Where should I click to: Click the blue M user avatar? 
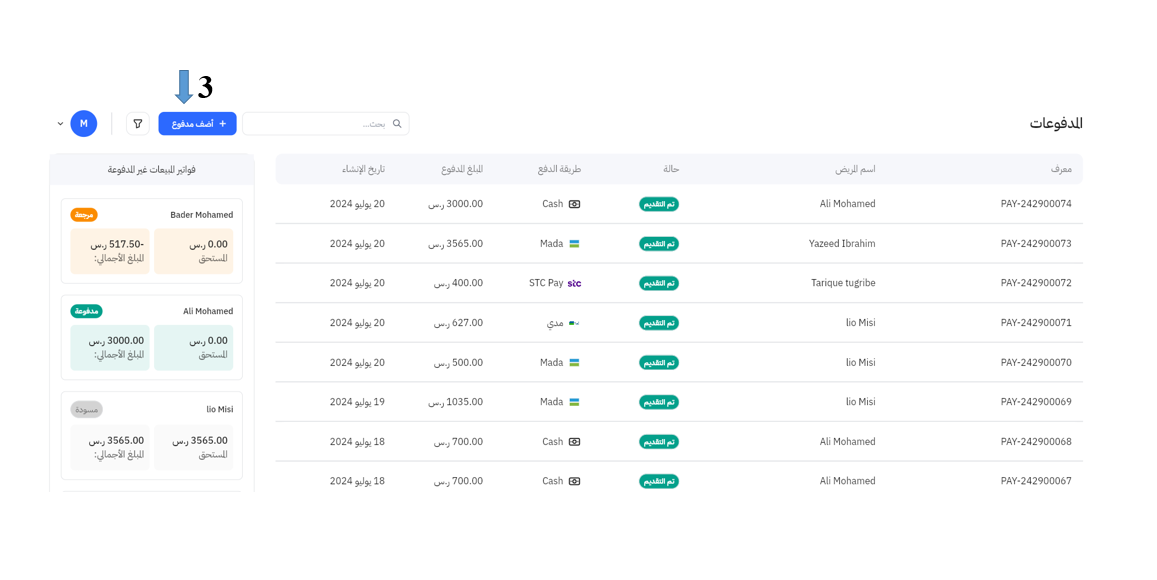84,124
